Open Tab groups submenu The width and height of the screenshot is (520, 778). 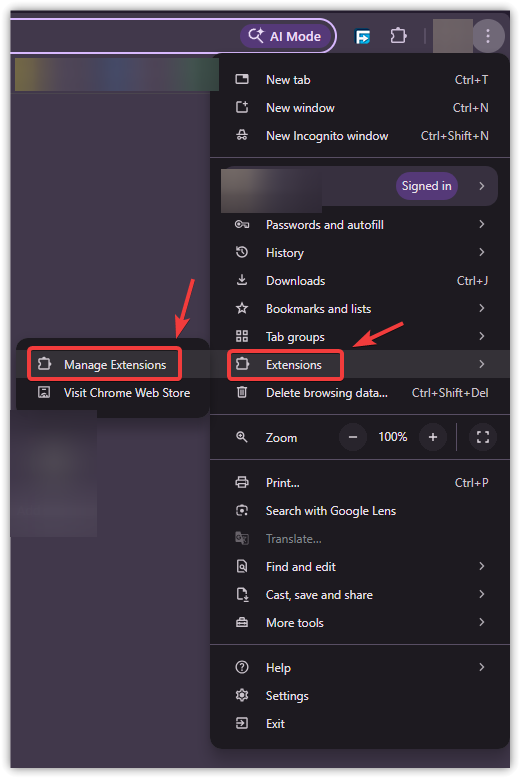tap(360, 336)
